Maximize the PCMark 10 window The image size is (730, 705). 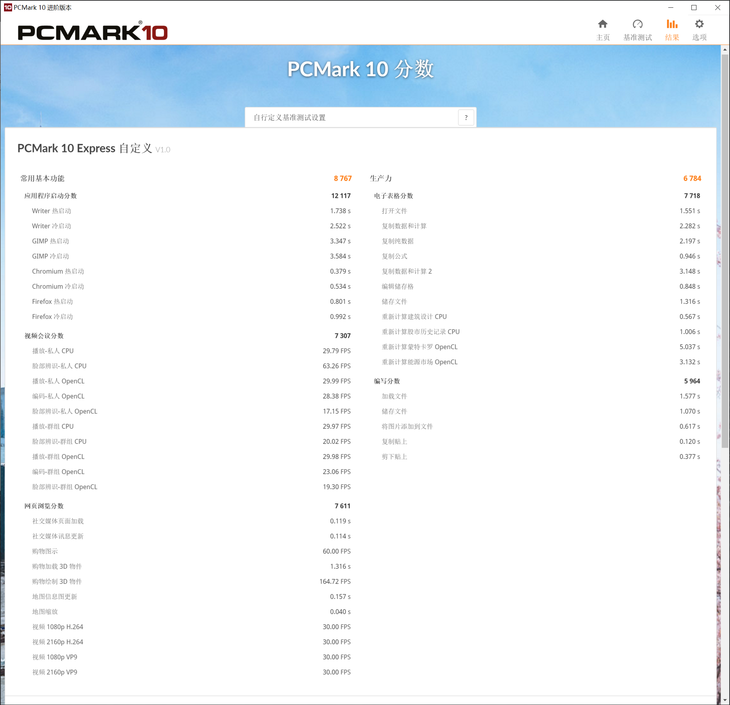pos(694,7)
